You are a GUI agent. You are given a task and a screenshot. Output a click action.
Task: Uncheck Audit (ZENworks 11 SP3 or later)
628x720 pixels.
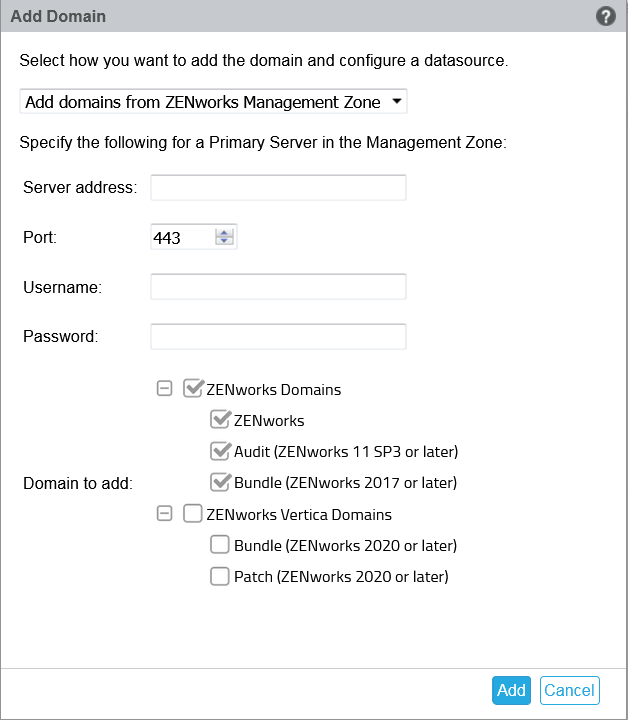pos(220,451)
